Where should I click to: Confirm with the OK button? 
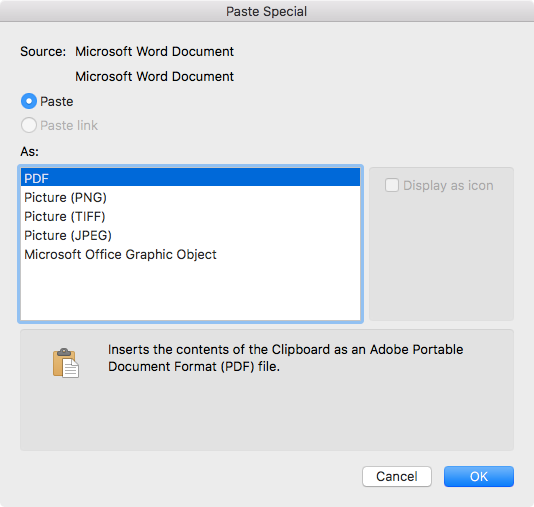479,476
